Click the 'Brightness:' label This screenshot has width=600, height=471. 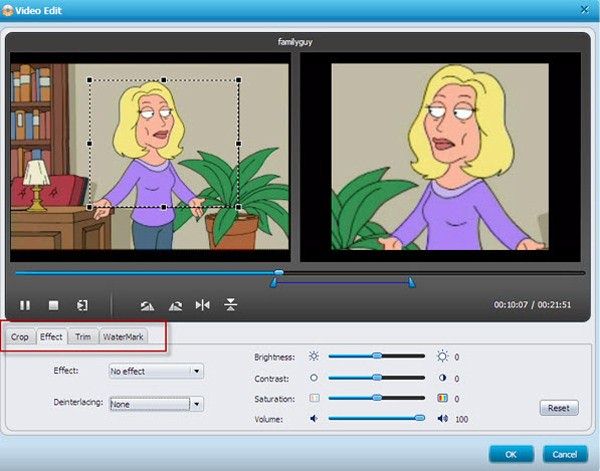[274, 357]
